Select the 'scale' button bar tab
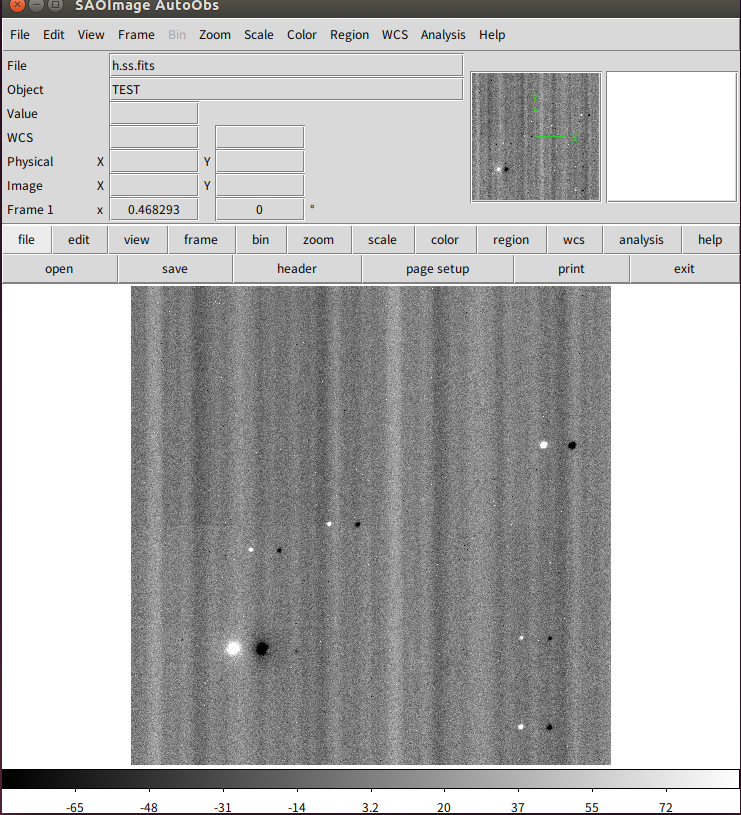The image size is (741, 815). click(x=382, y=240)
